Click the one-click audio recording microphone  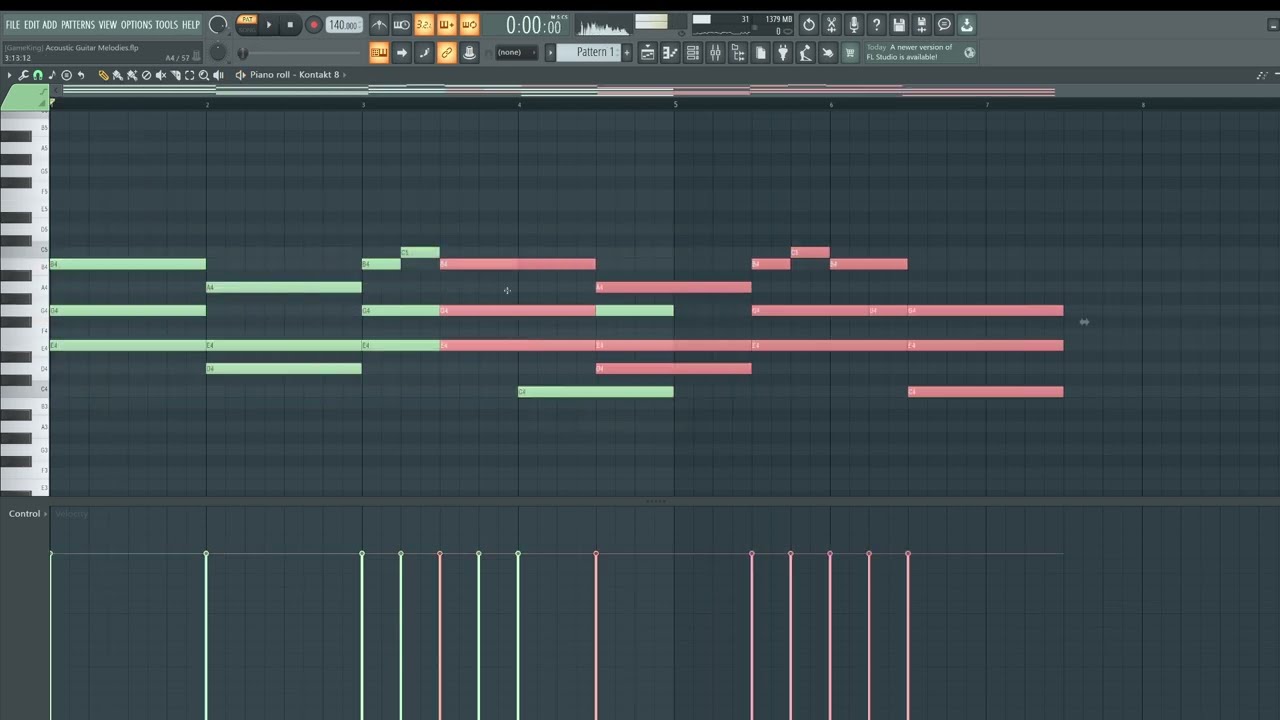coord(854,25)
